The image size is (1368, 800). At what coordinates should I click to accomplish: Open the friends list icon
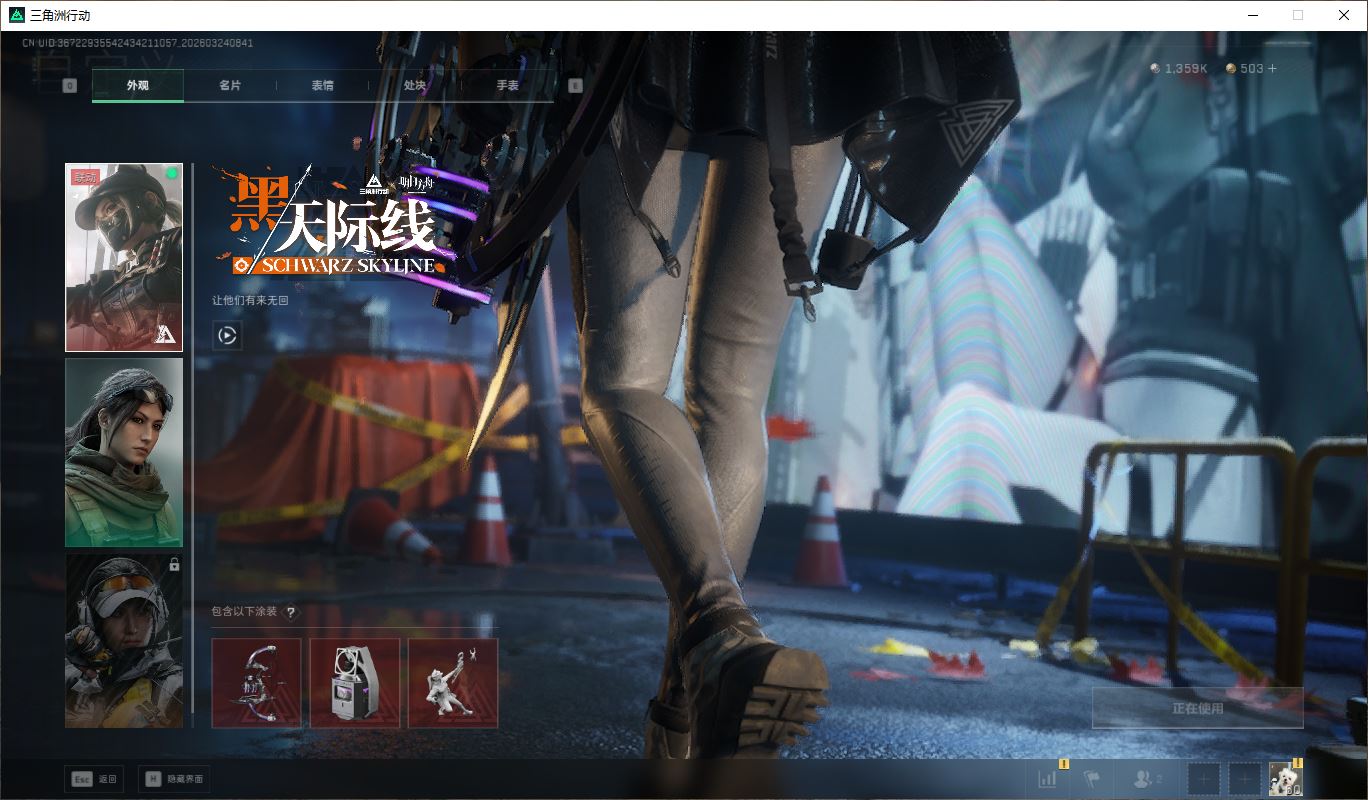[1146, 778]
